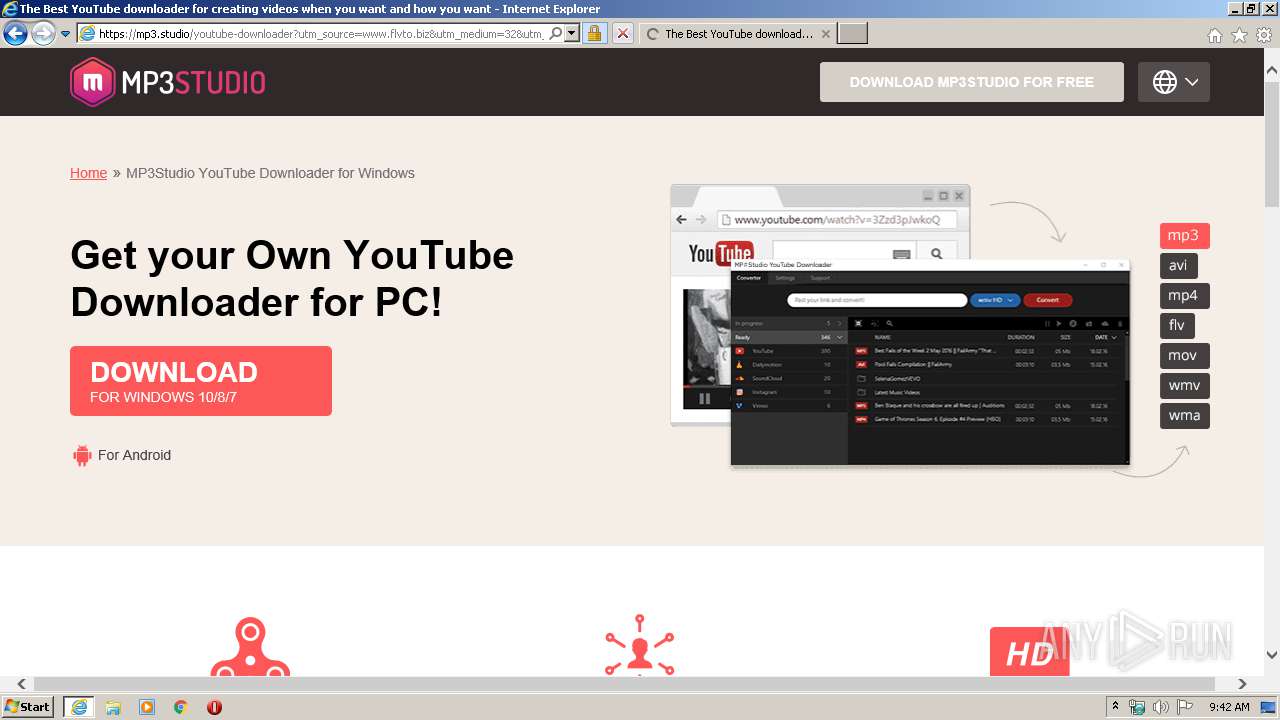Open Windows Media Player taskbar icon
This screenshot has height=720, width=1280.
tap(147, 707)
